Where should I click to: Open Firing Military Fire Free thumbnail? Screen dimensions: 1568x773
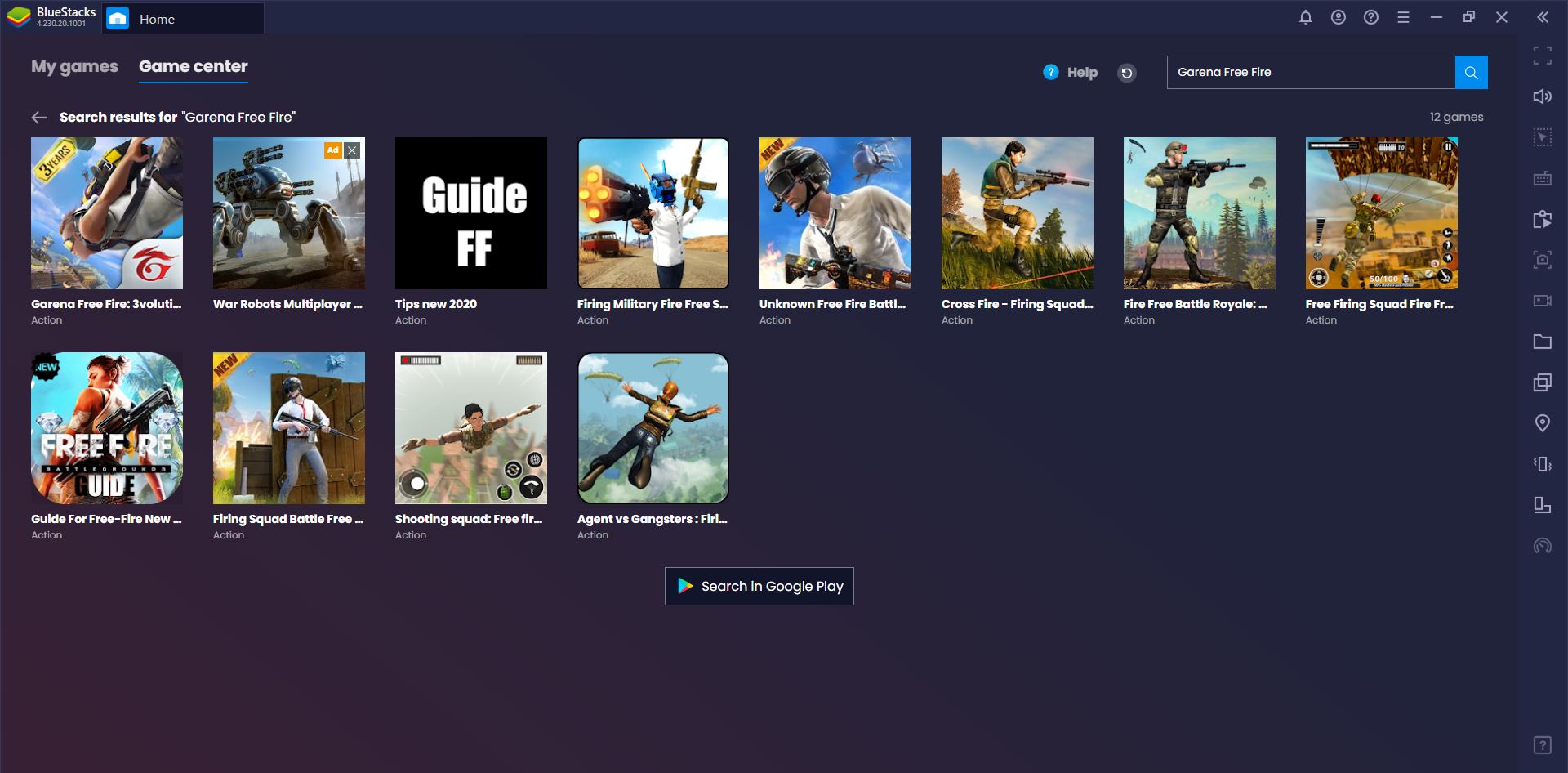[653, 213]
